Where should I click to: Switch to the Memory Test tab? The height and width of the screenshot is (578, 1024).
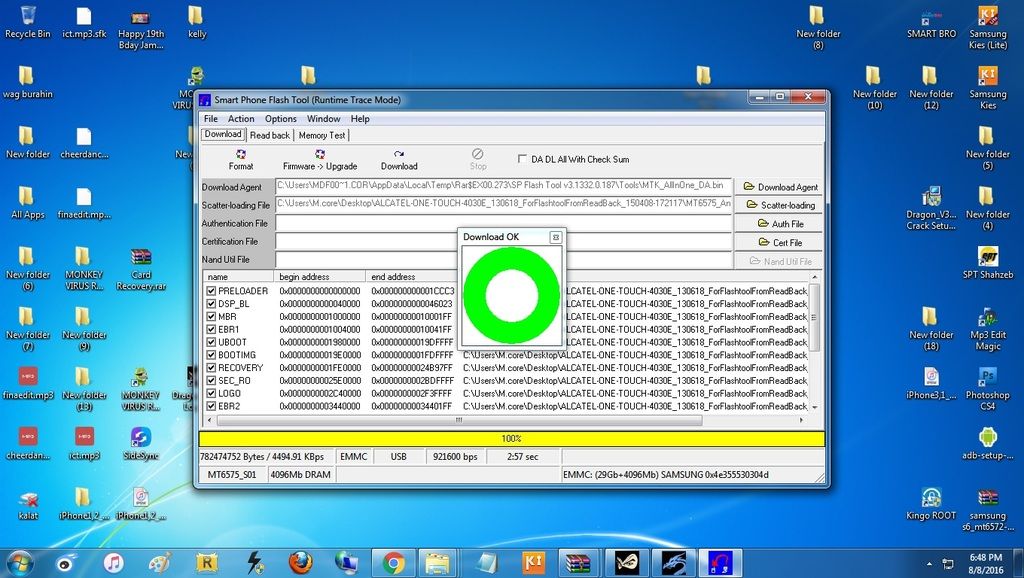(x=321, y=135)
